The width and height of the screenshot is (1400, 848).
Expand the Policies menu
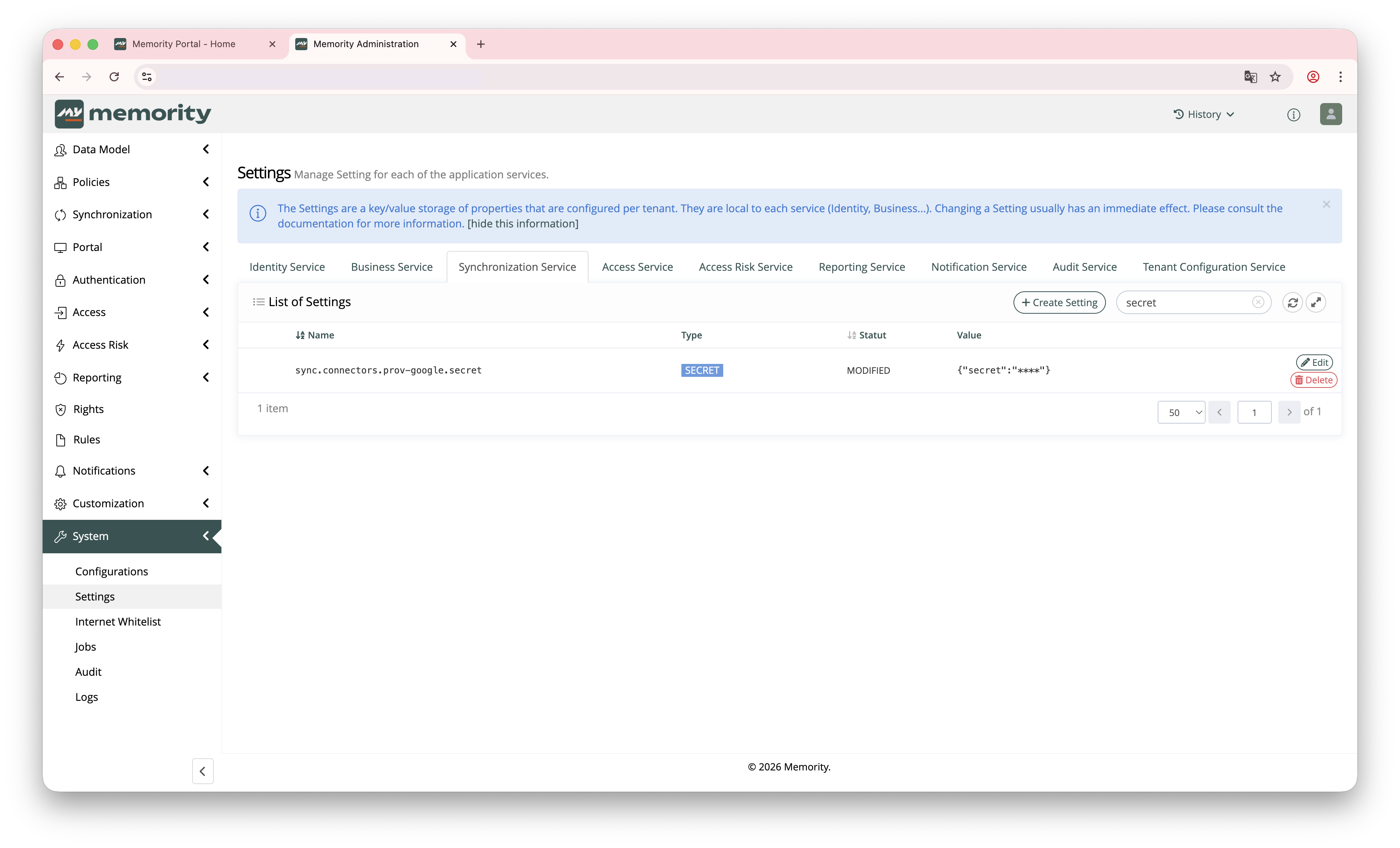click(132, 182)
